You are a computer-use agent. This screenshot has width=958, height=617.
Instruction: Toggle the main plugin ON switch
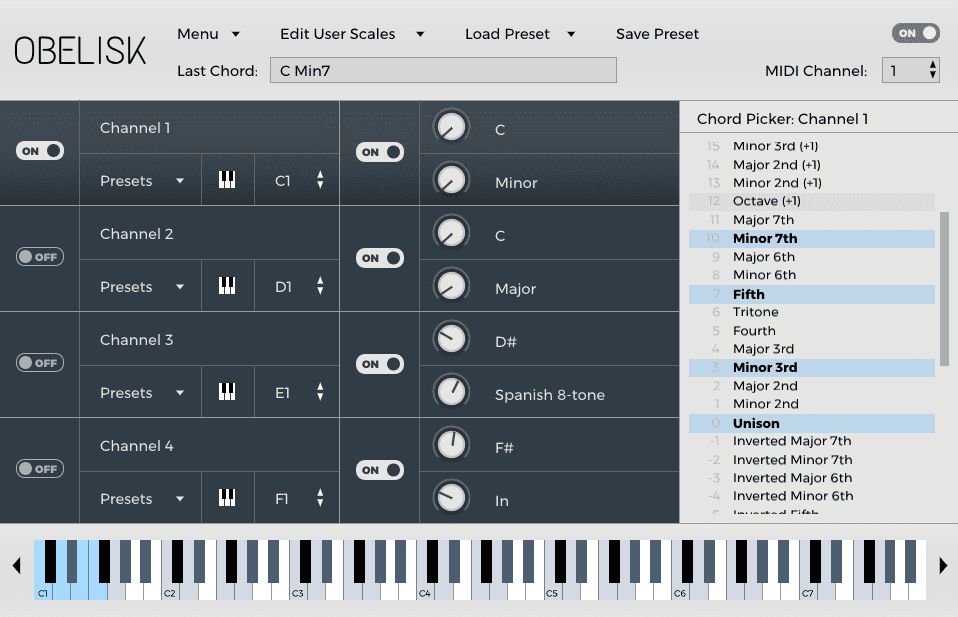[915, 33]
